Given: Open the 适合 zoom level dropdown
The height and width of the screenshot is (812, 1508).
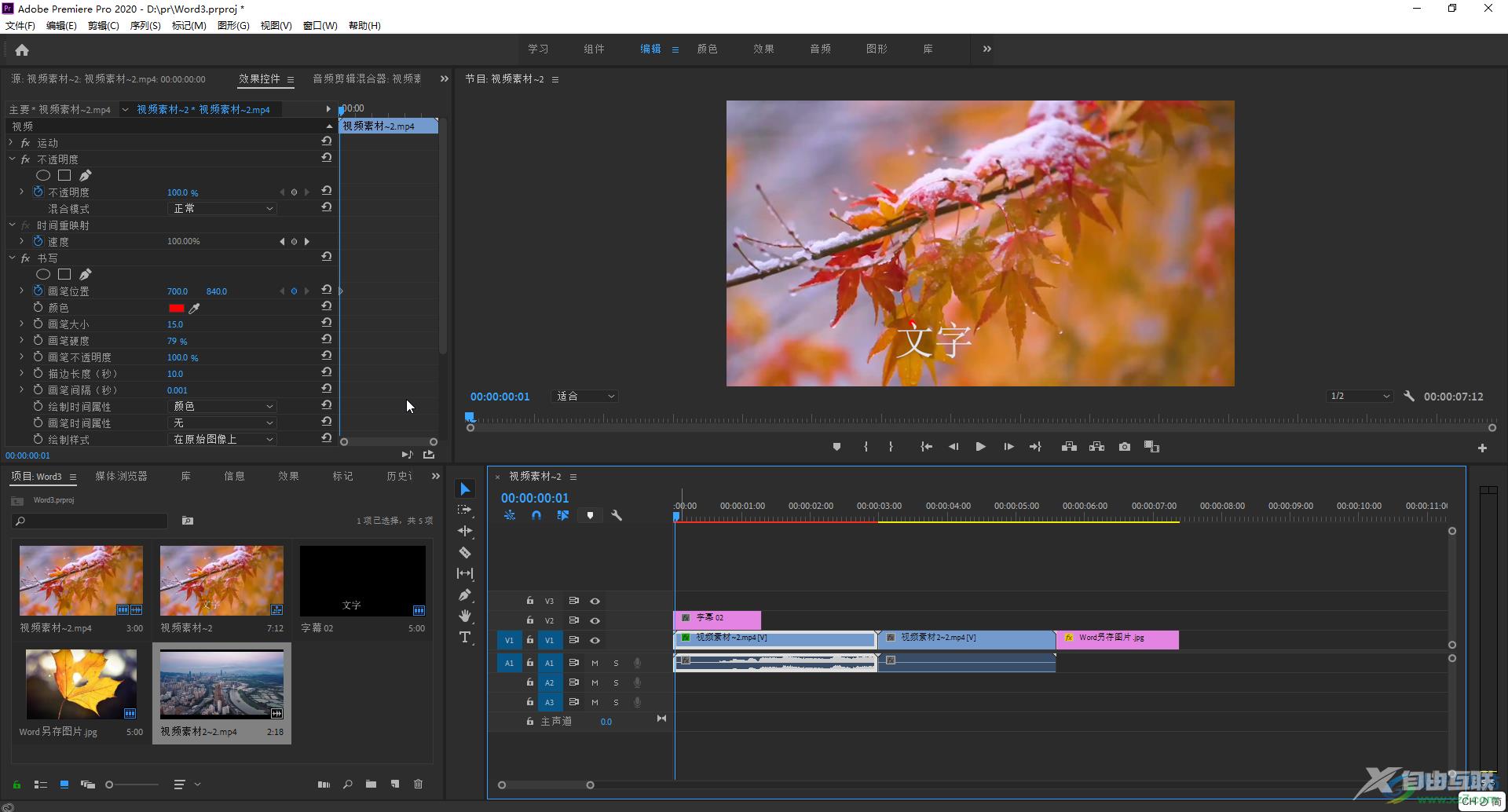Looking at the screenshot, I should tap(585, 397).
